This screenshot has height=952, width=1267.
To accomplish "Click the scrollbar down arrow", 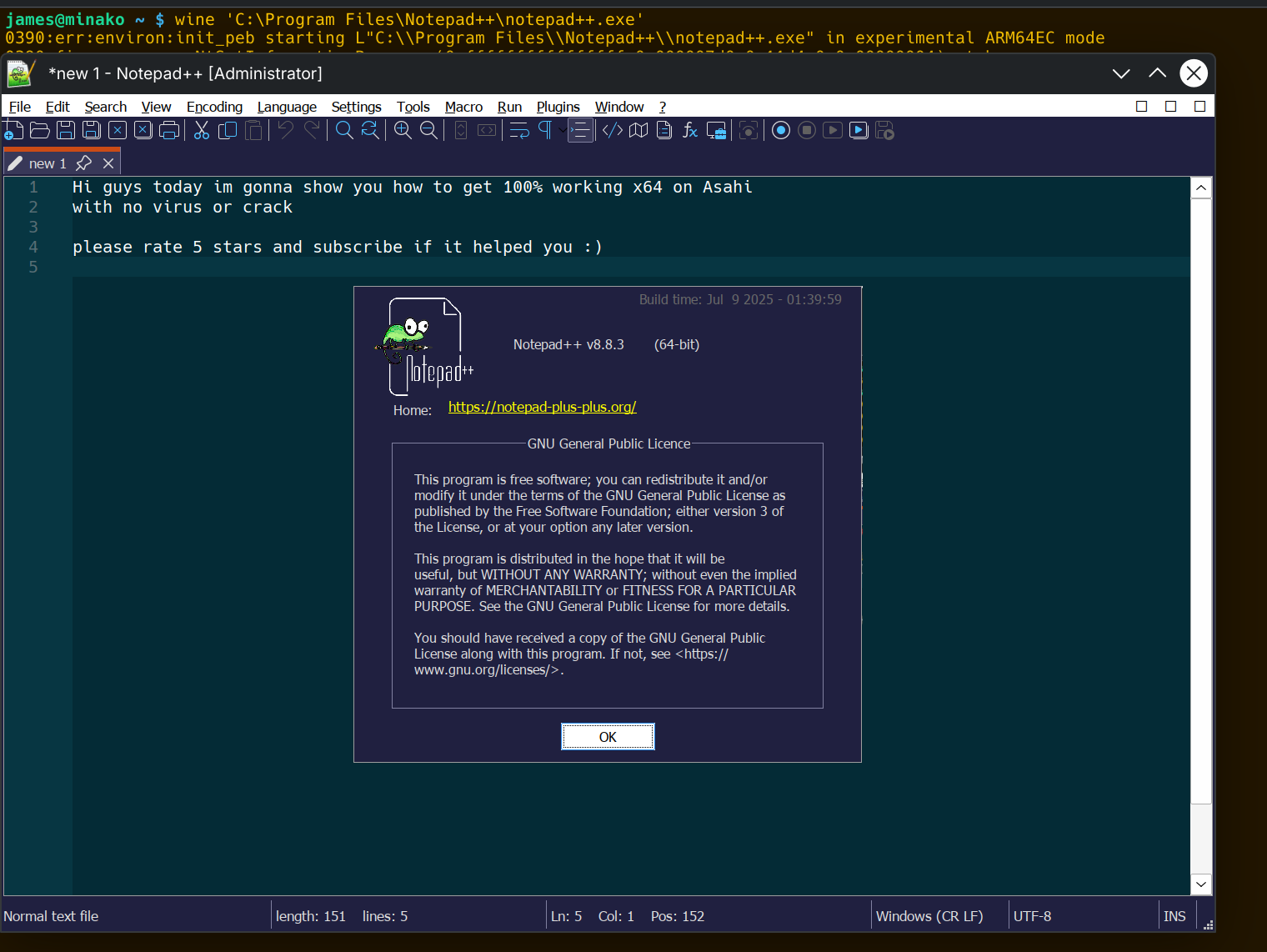I will point(1201,884).
